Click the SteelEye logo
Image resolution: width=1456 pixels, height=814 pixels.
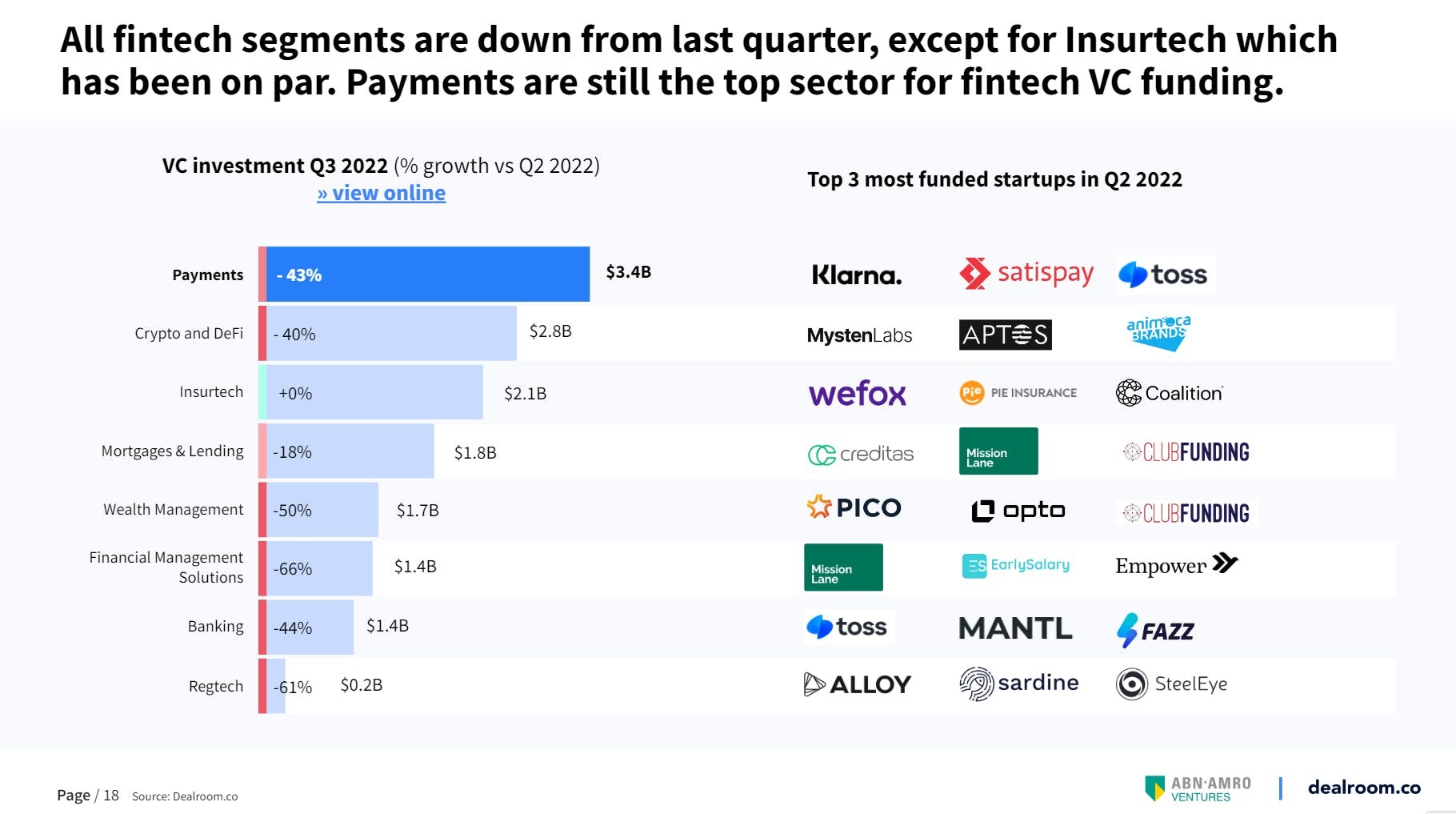[1171, 684]
